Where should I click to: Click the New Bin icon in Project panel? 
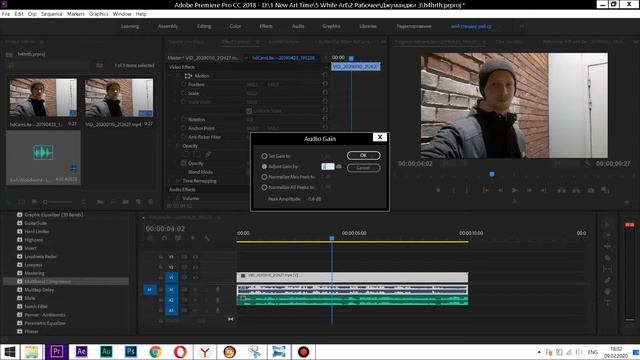point(125,202)
